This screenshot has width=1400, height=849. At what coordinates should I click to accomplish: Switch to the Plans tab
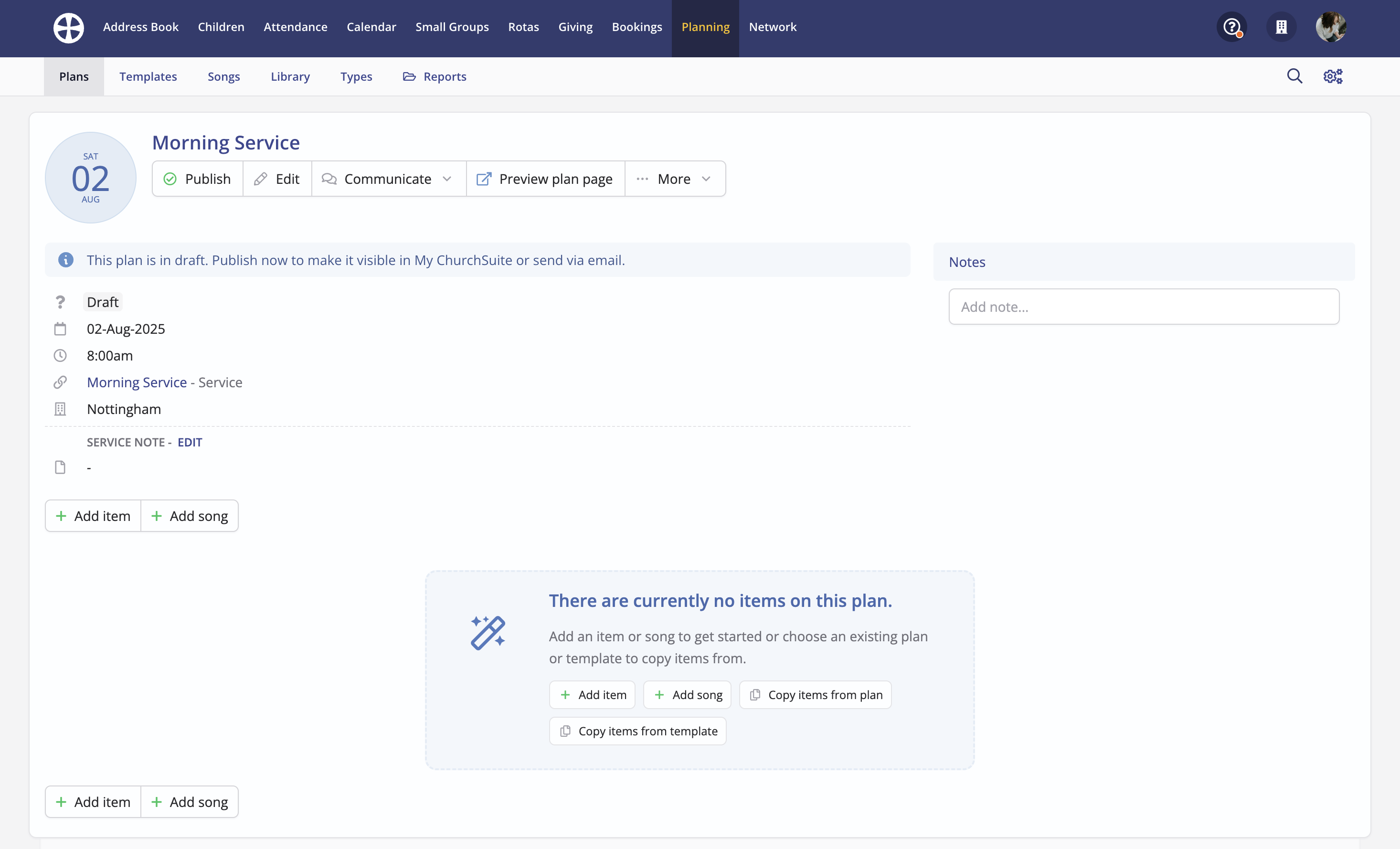point(74,76)
